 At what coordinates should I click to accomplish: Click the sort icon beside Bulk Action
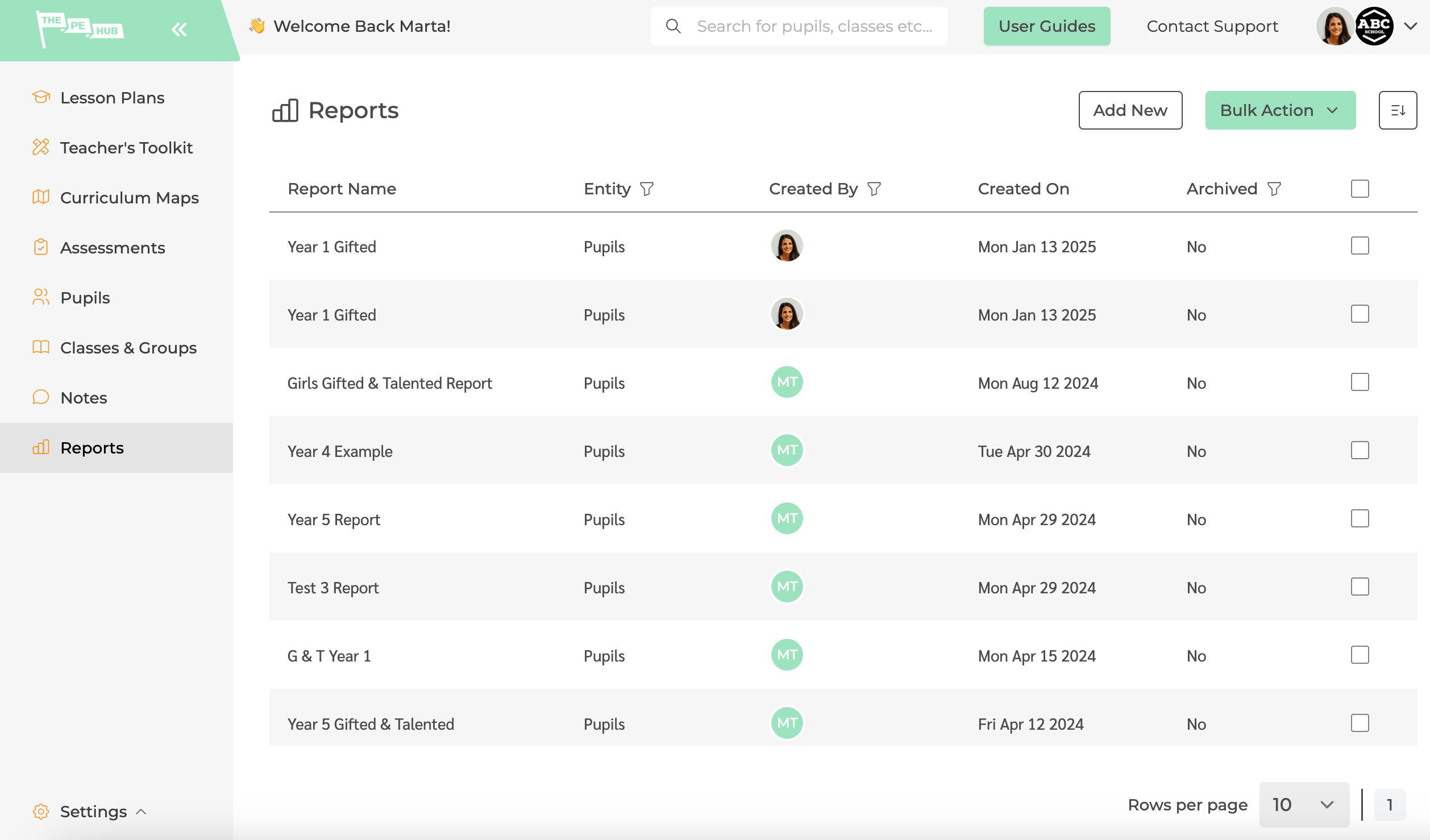pyautogui.click(x=1398, y=110)
